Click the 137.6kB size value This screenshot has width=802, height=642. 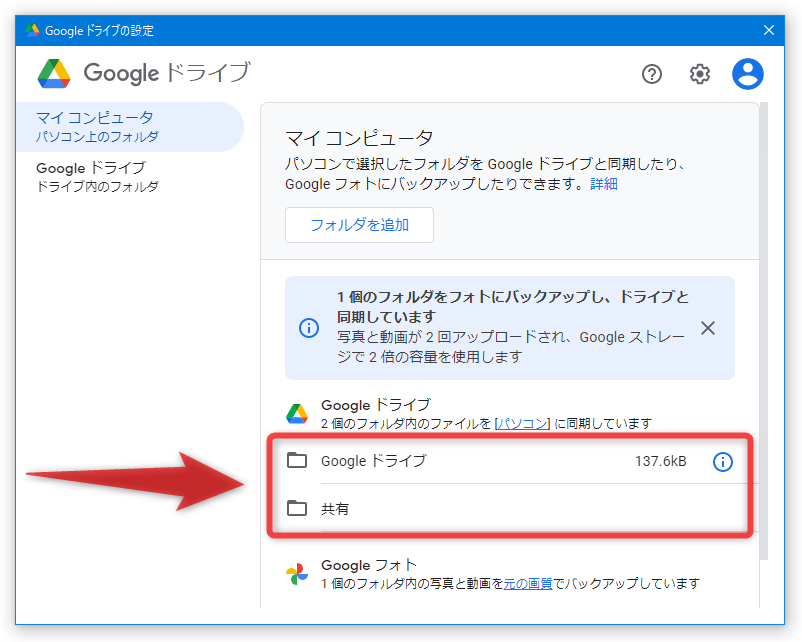coord(660,461)
